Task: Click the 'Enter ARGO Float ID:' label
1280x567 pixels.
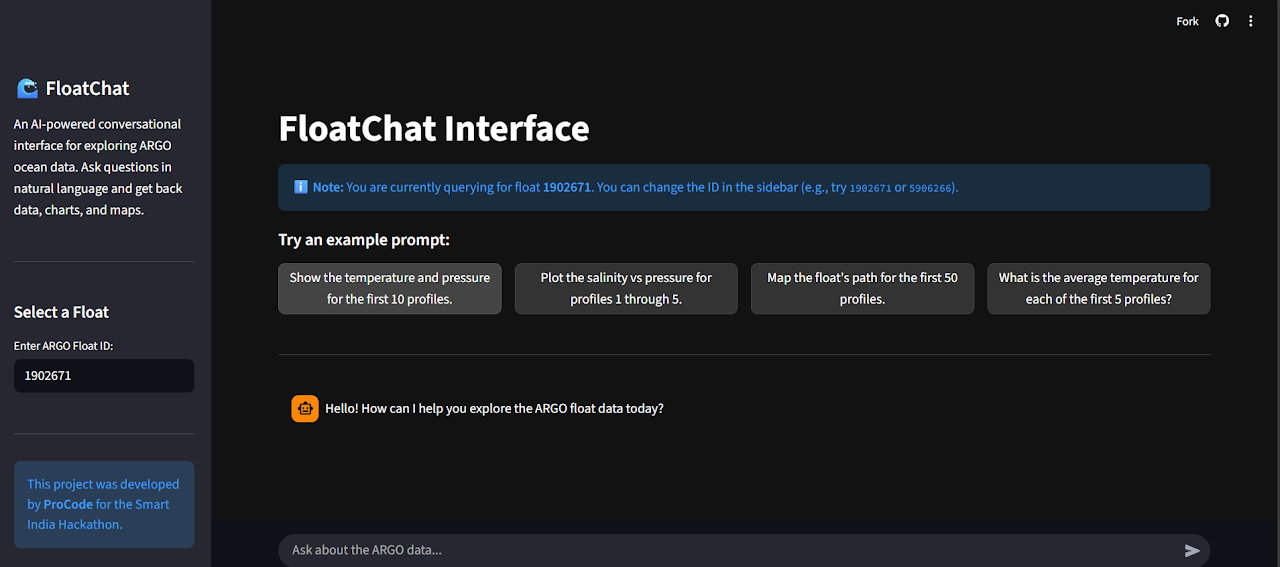Action: tap(63, 346)
